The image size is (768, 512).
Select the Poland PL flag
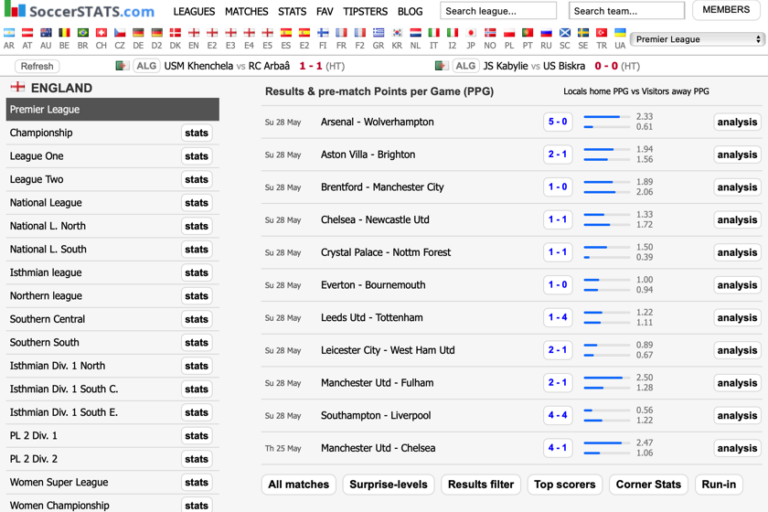509,33
